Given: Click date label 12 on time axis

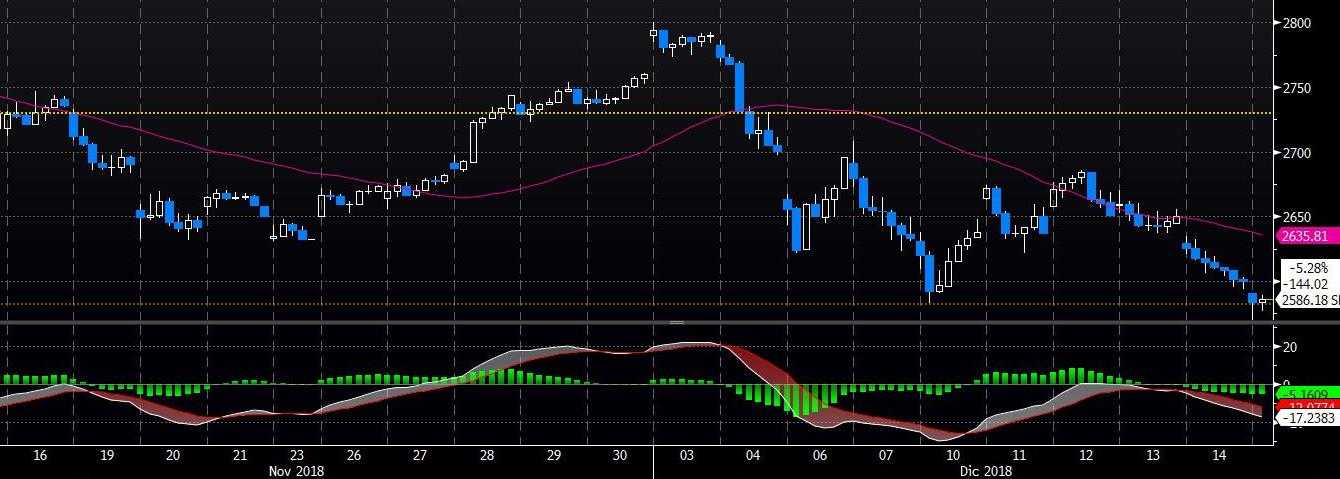Looking at the screenshot, I should pos(1086,455).
